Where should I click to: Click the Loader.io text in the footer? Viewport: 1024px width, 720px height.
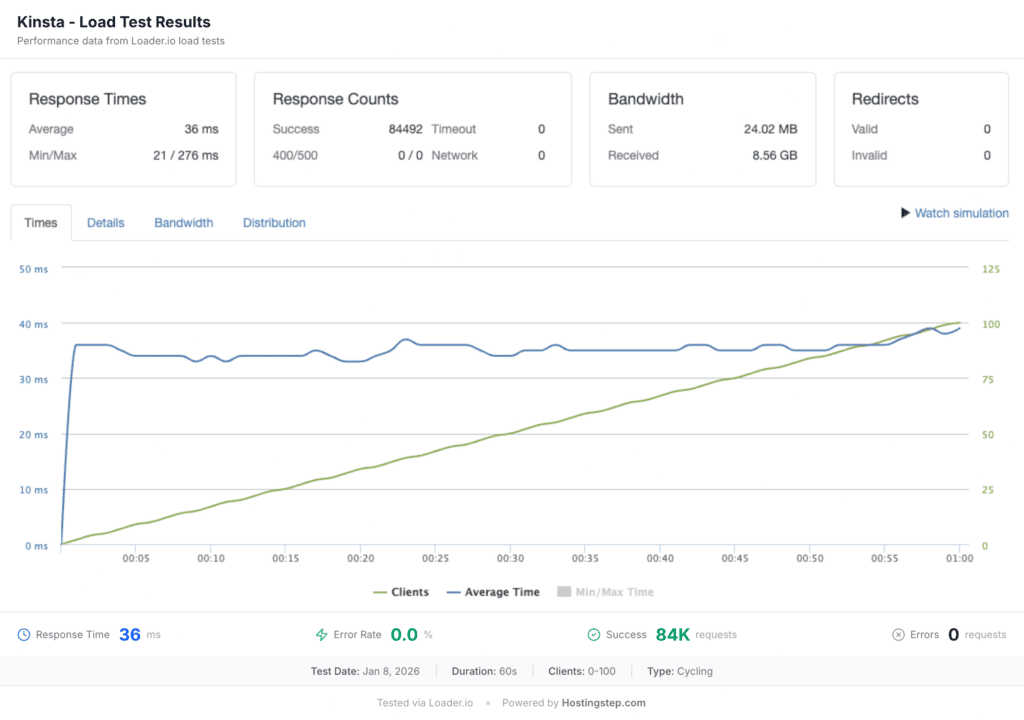pyautogui.click(x=451, y=703)
